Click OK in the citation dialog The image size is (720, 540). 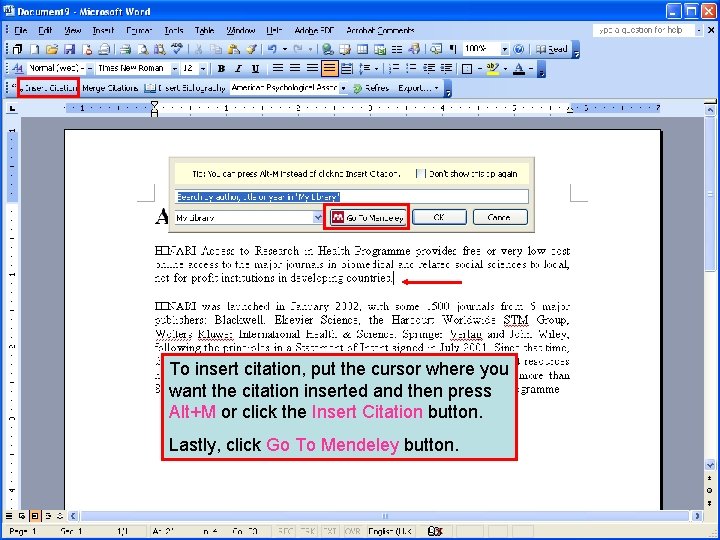pyautogui.click(x=439, y=217)
